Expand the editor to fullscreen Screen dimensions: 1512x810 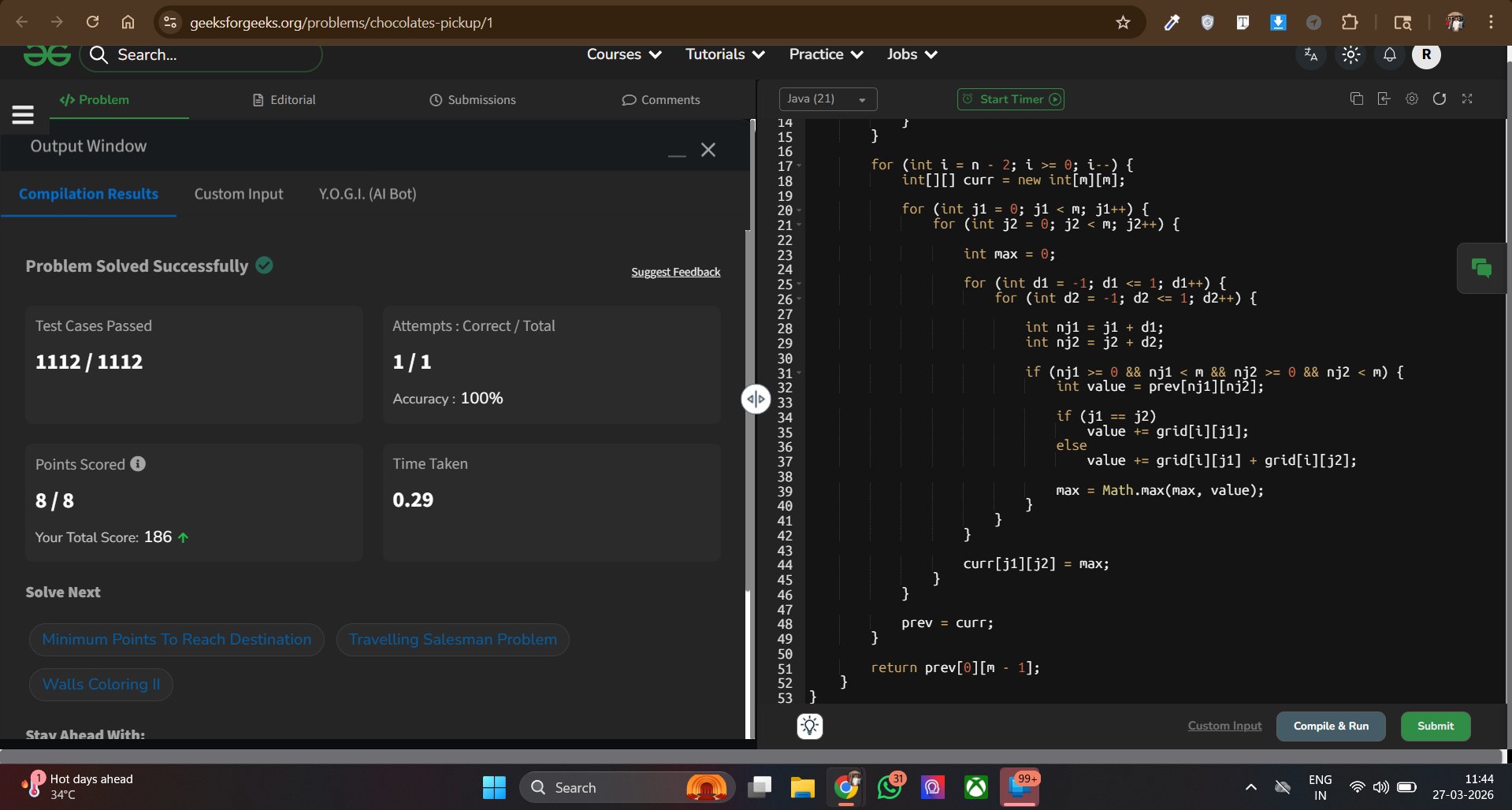1467,98
